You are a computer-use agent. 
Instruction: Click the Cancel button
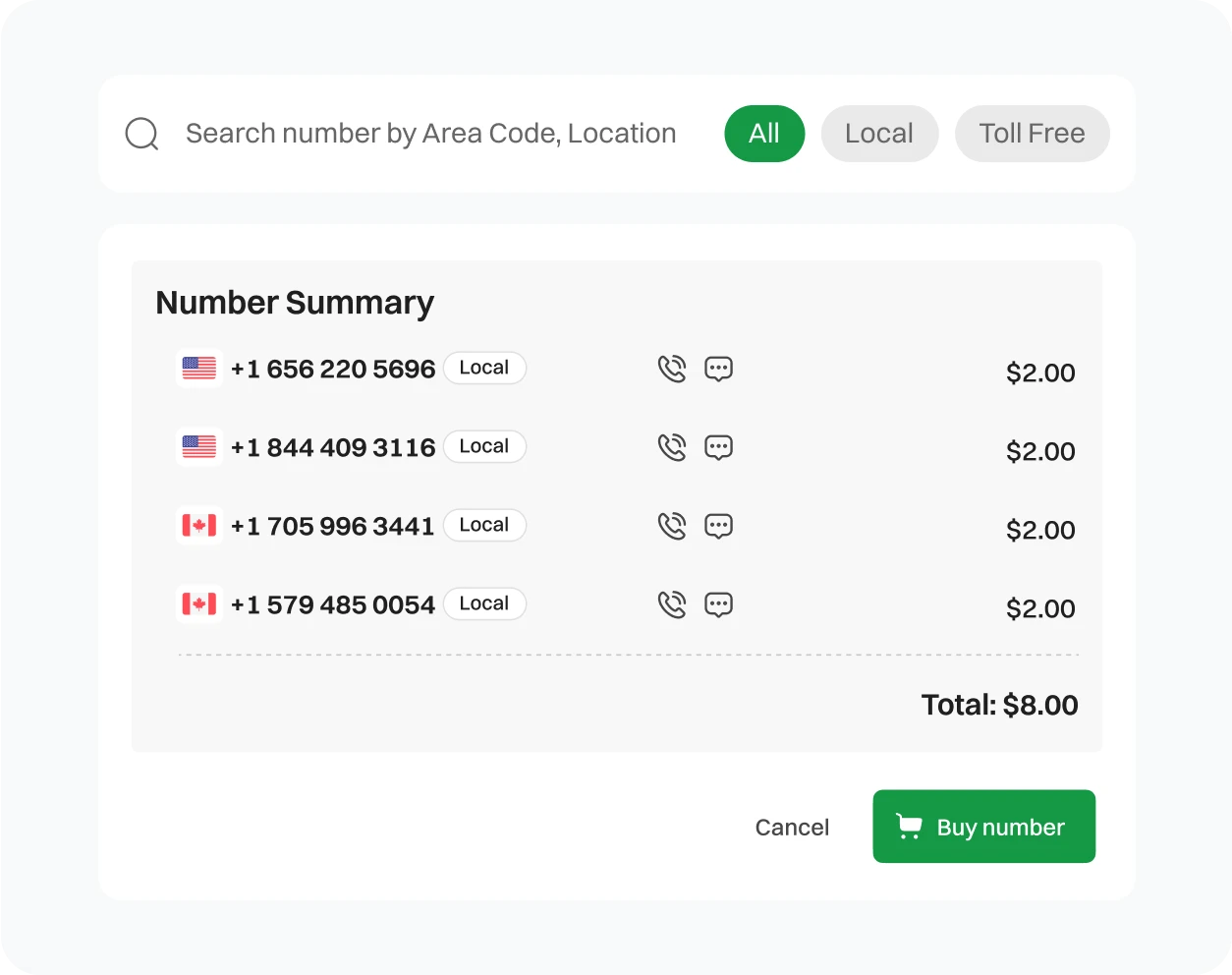click(792, 827)
